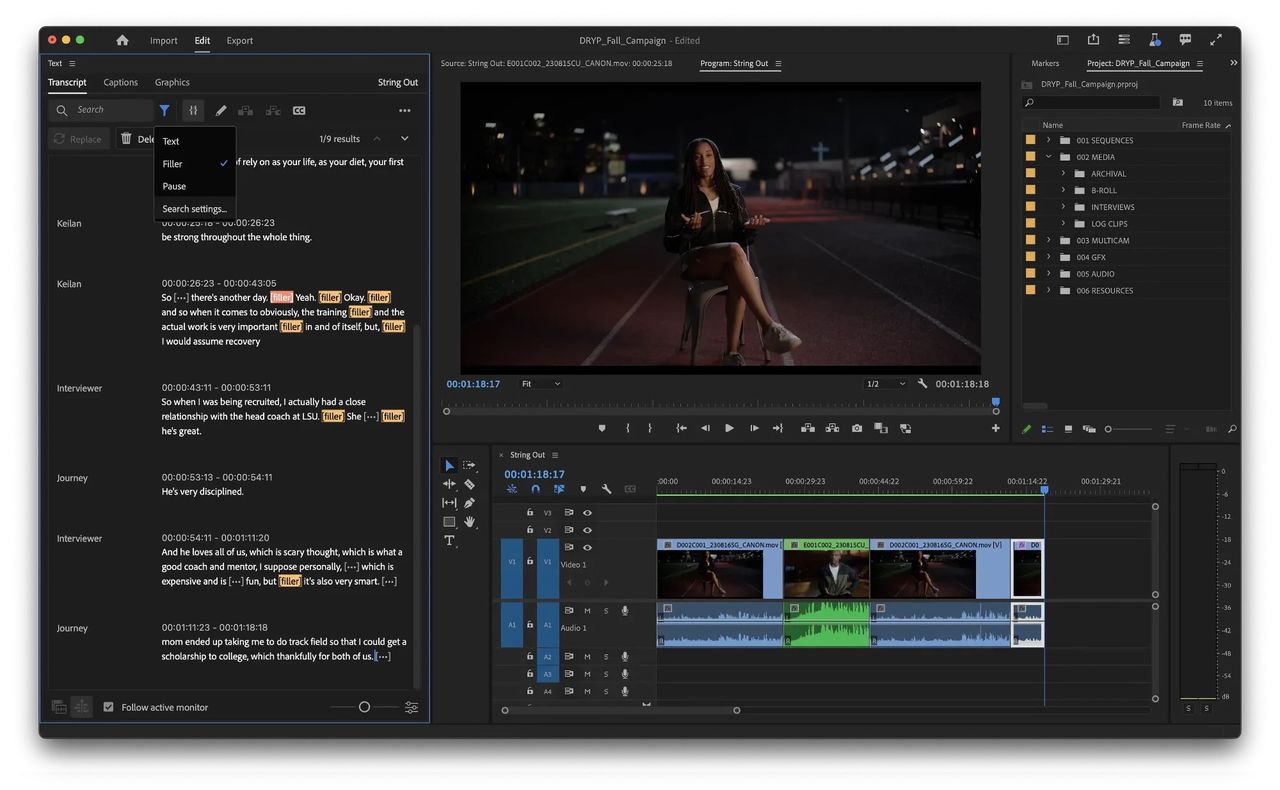Screen dimensions: 1280x790
Task: Solo the A2 audio track
Action: [x=606, y=656]
